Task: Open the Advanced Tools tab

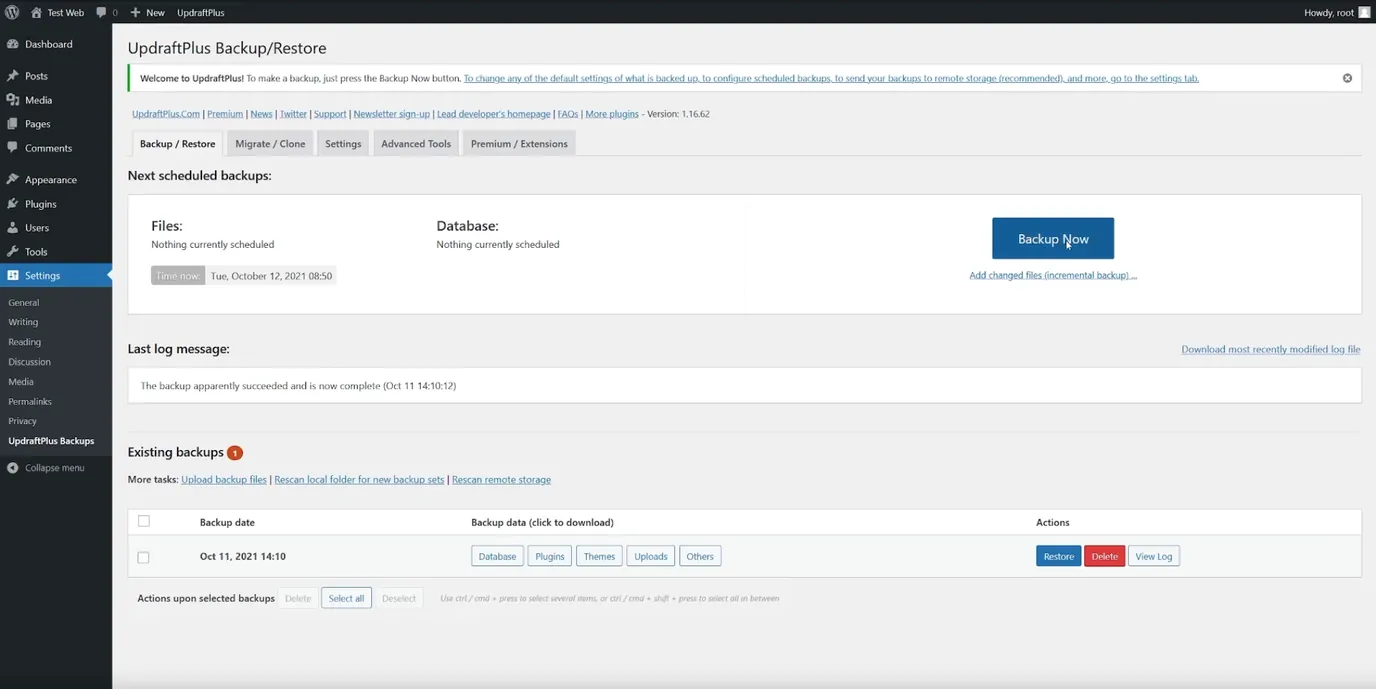Action: point(416,143)
